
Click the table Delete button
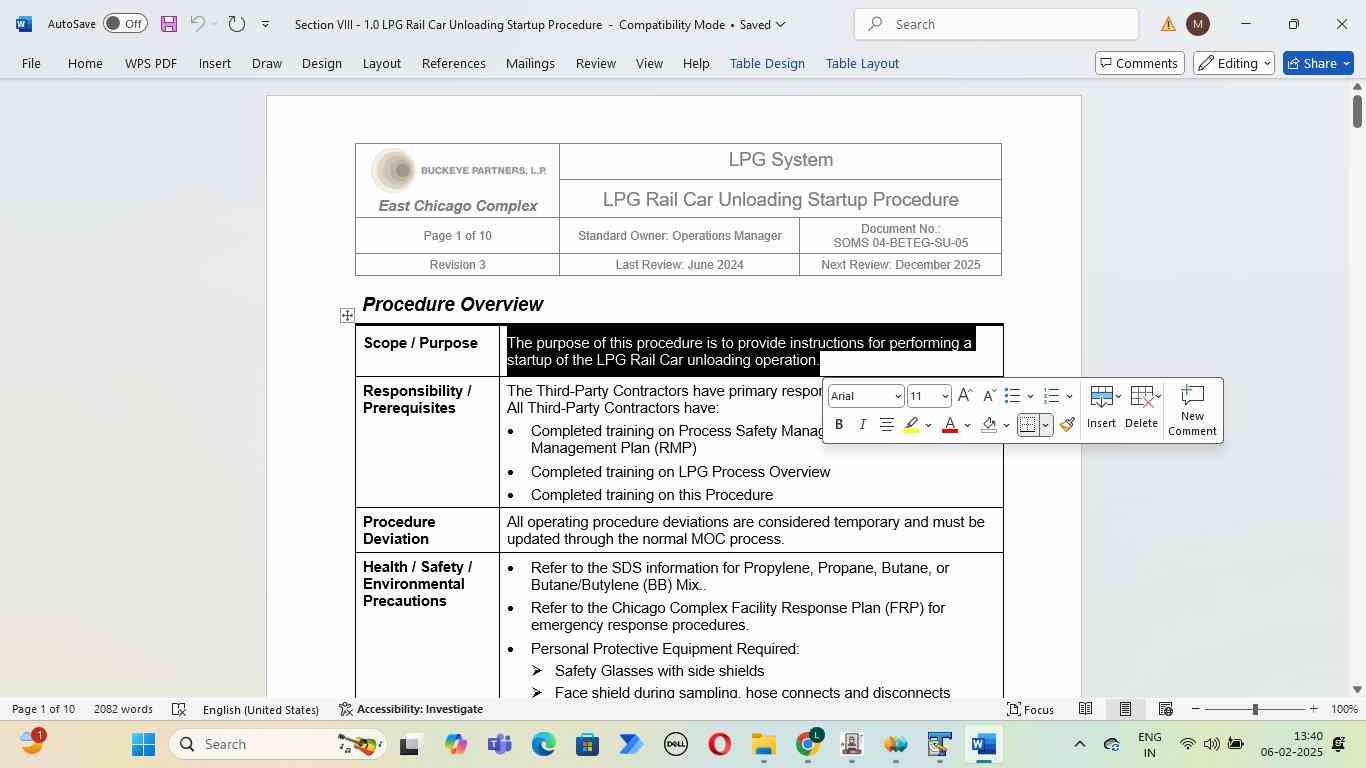(x=1141, y=408)
